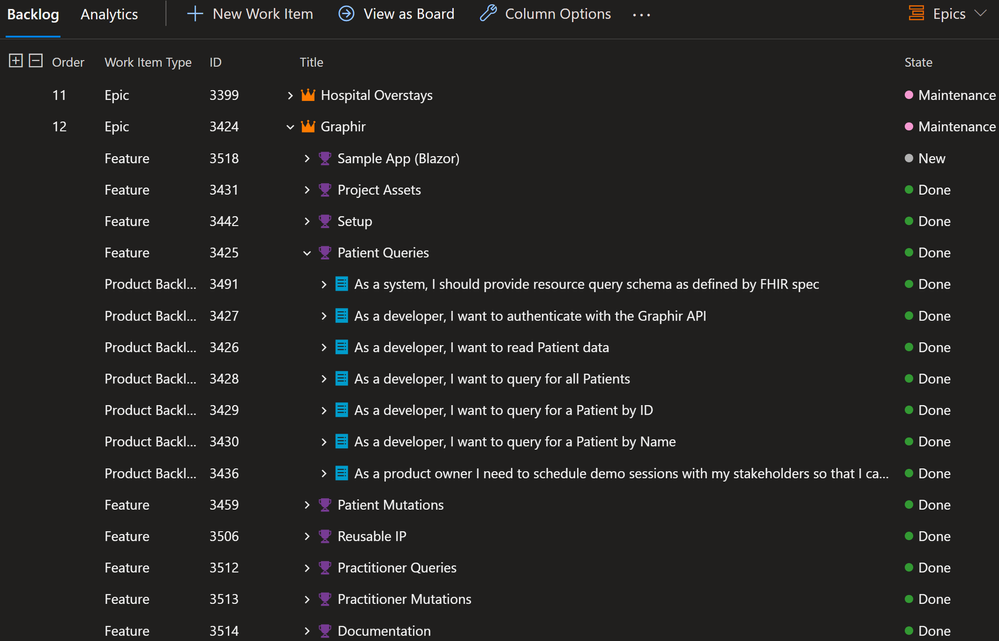Click the State column header
This screenshot has height=641, width=999.
[918, 62]
